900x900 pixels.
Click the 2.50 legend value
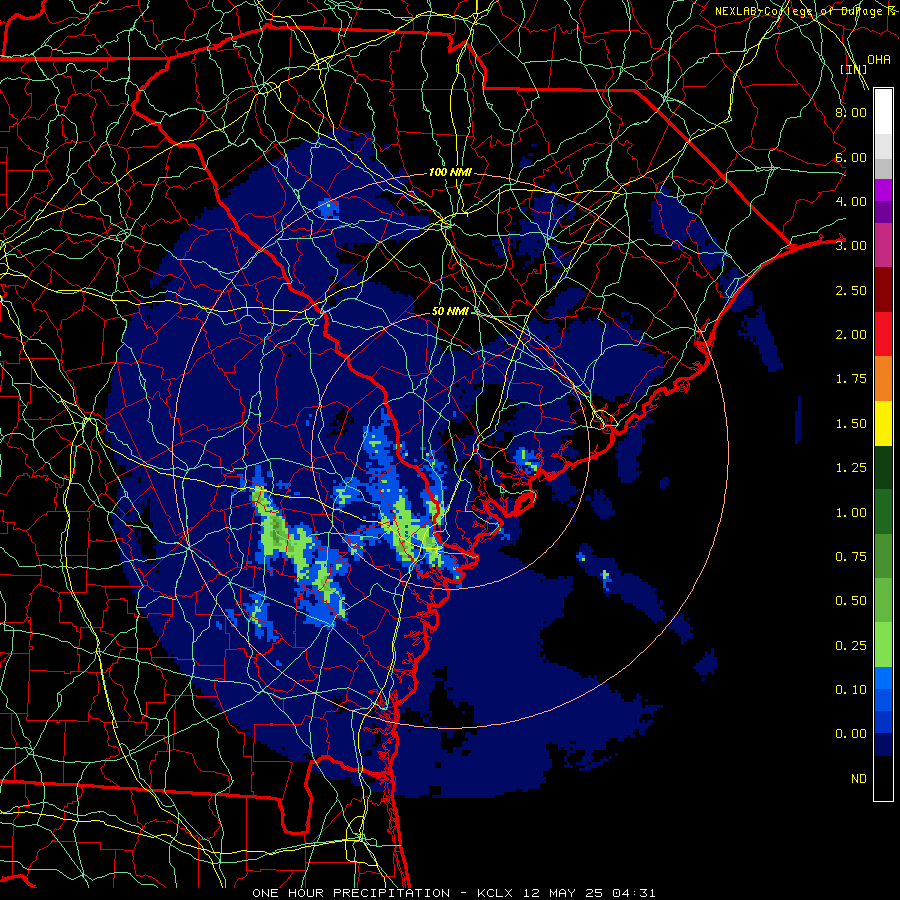(851, 290)
